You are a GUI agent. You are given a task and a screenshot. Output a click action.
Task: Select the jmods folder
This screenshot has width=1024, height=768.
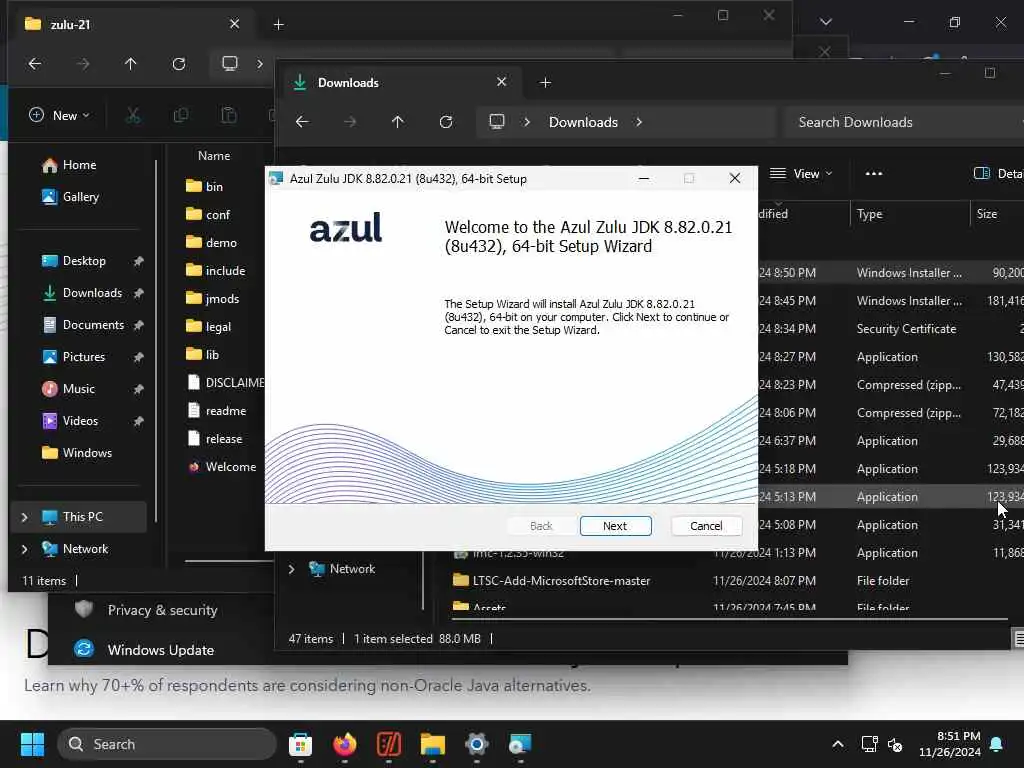click(x=213, y=299)
